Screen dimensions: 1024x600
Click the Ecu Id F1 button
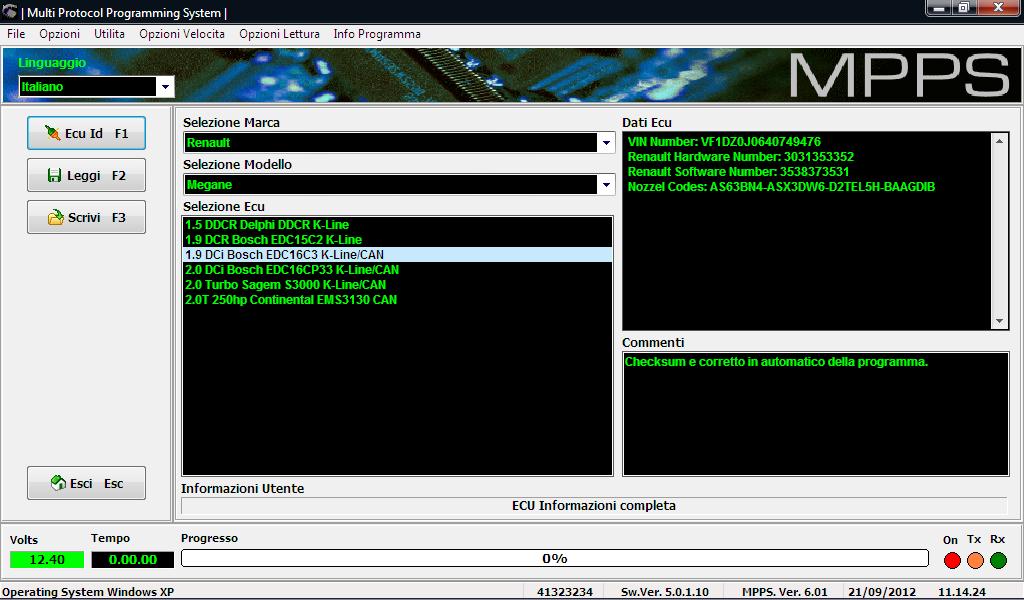pyautogui.click(x=86, y=133)
